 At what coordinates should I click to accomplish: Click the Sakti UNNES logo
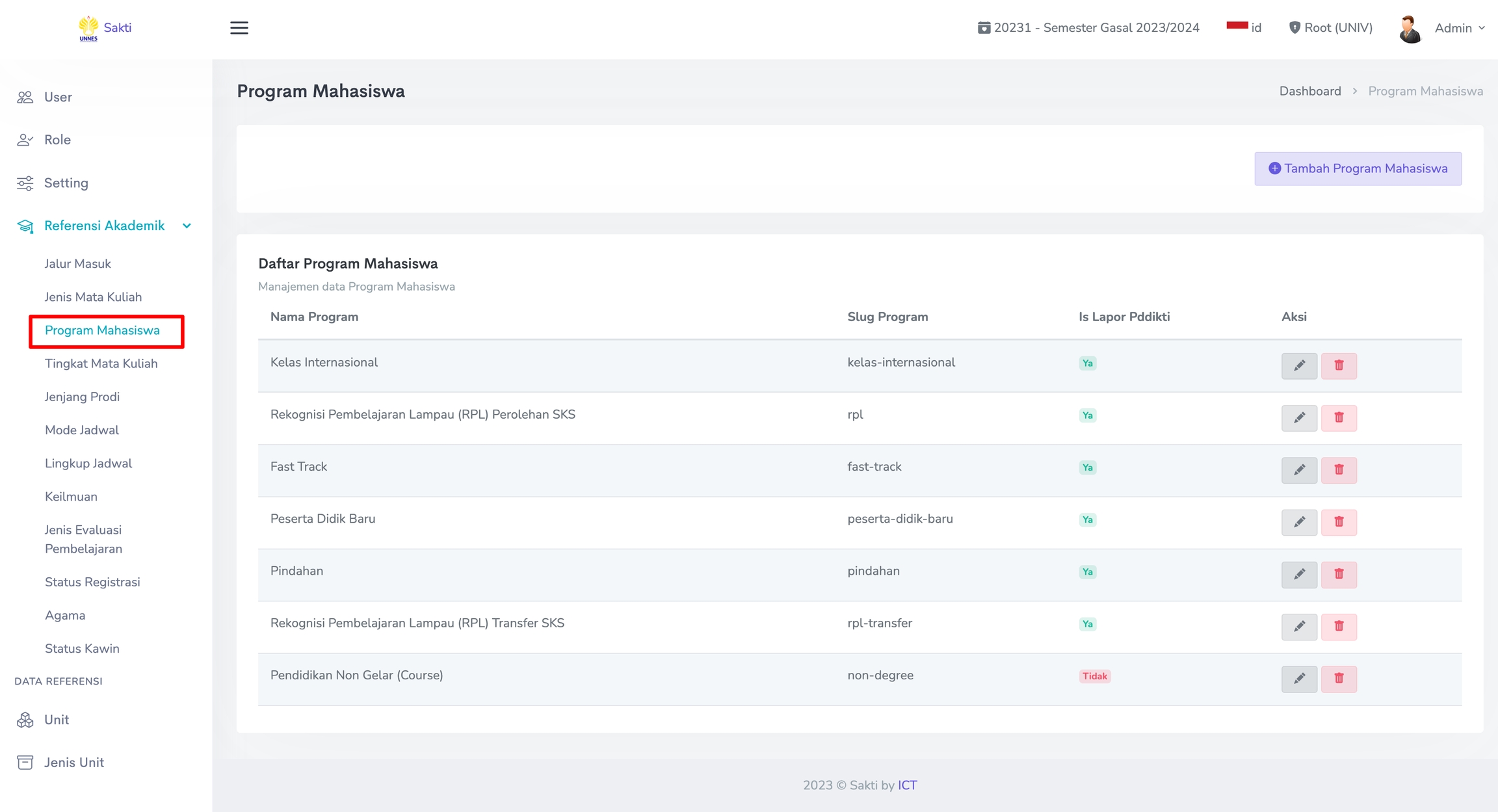coord(104,28)
